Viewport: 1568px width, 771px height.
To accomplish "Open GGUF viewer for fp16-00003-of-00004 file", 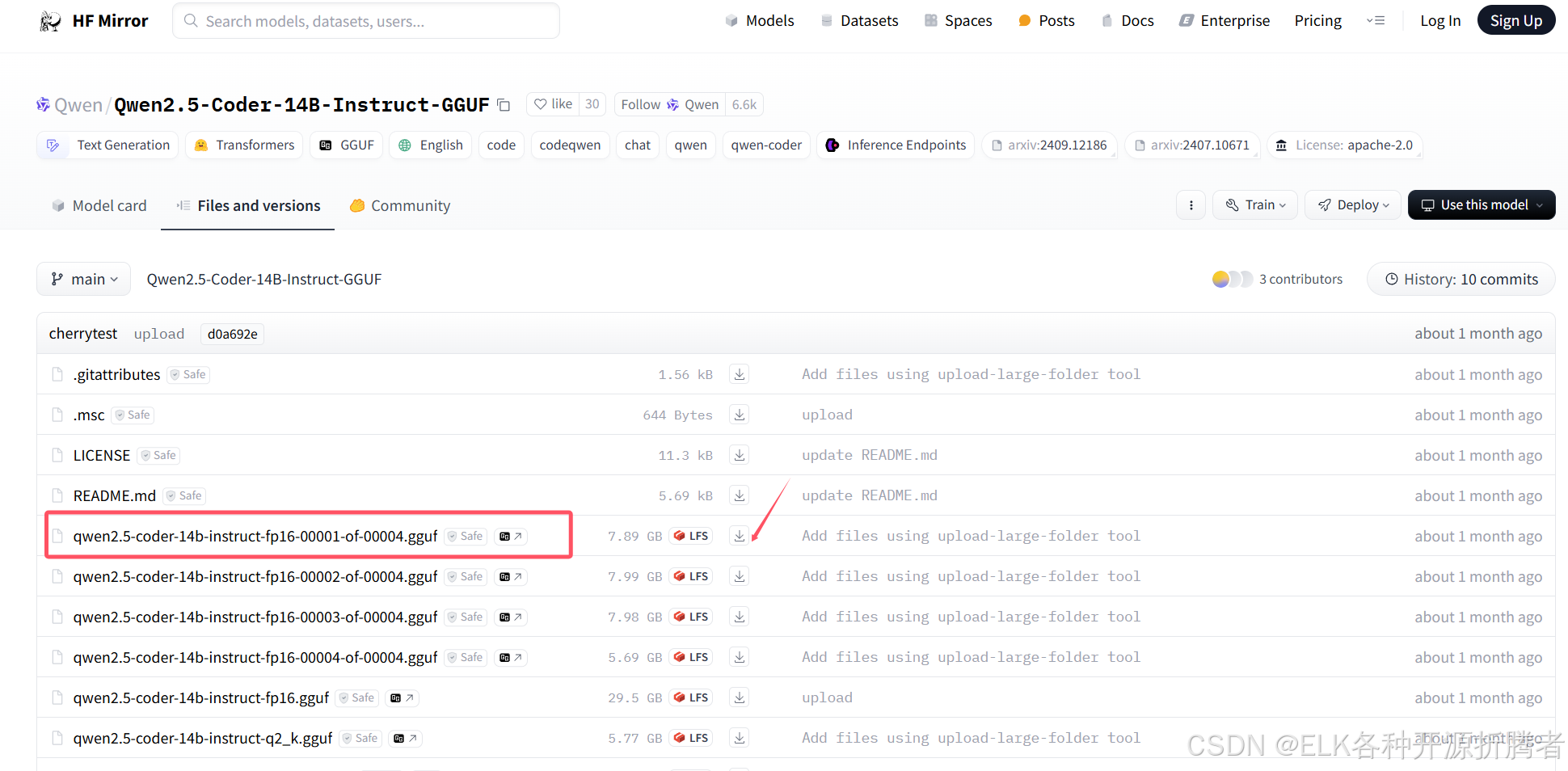I will (510, 617).
